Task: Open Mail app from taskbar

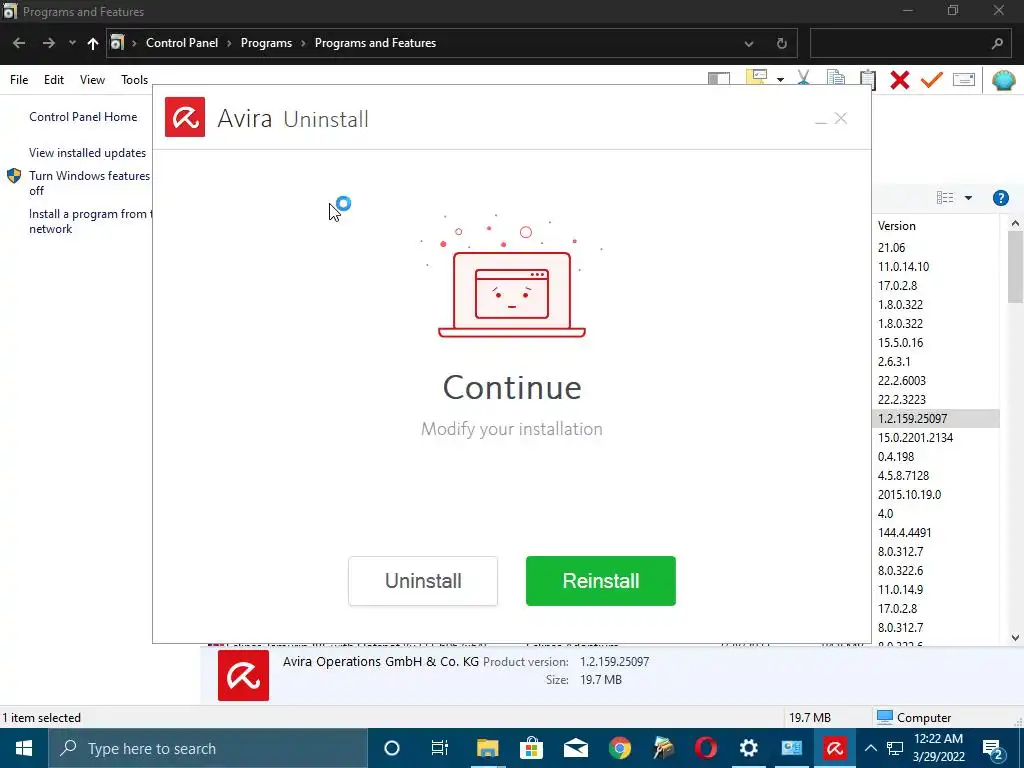Action: pyautogui.click(x=575, y=748)
